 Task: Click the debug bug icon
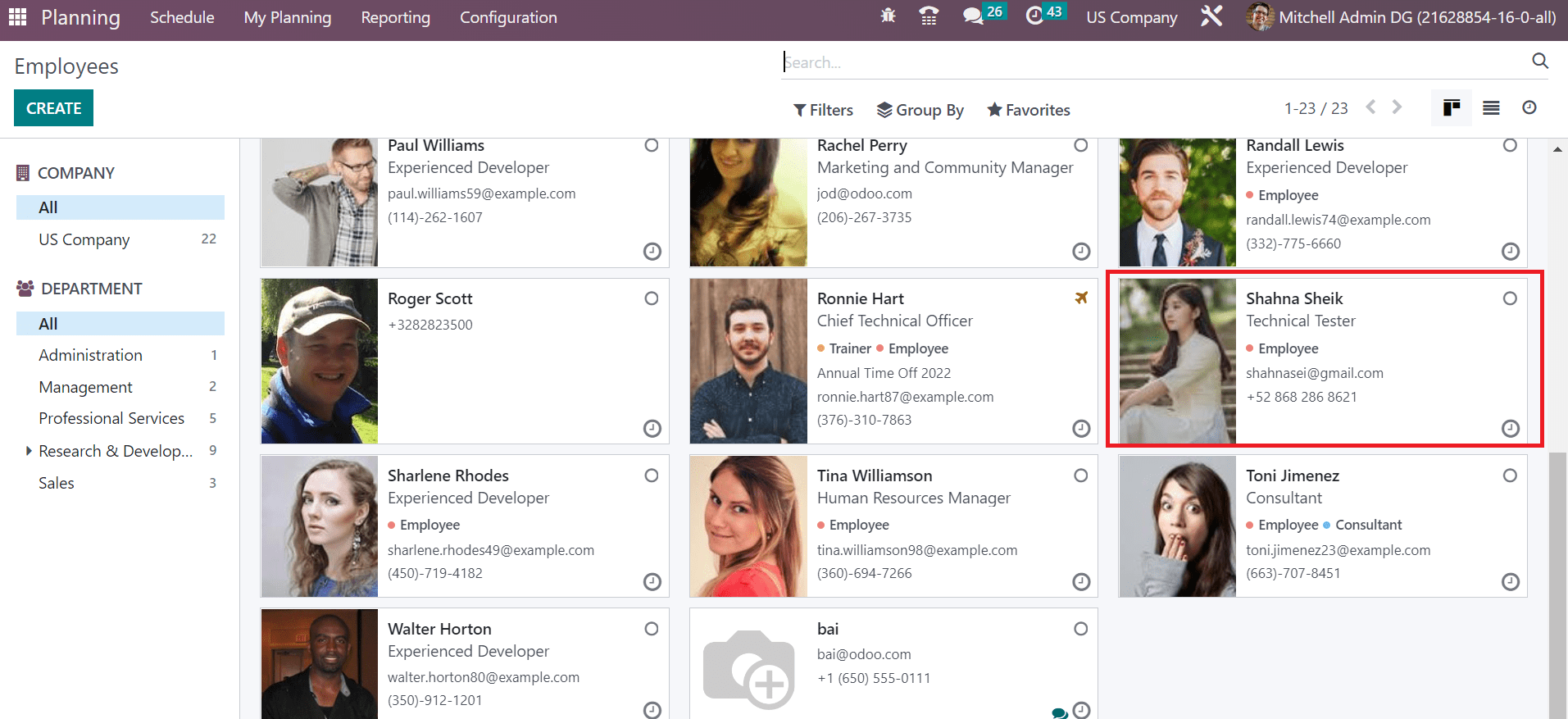coord(888,16)
